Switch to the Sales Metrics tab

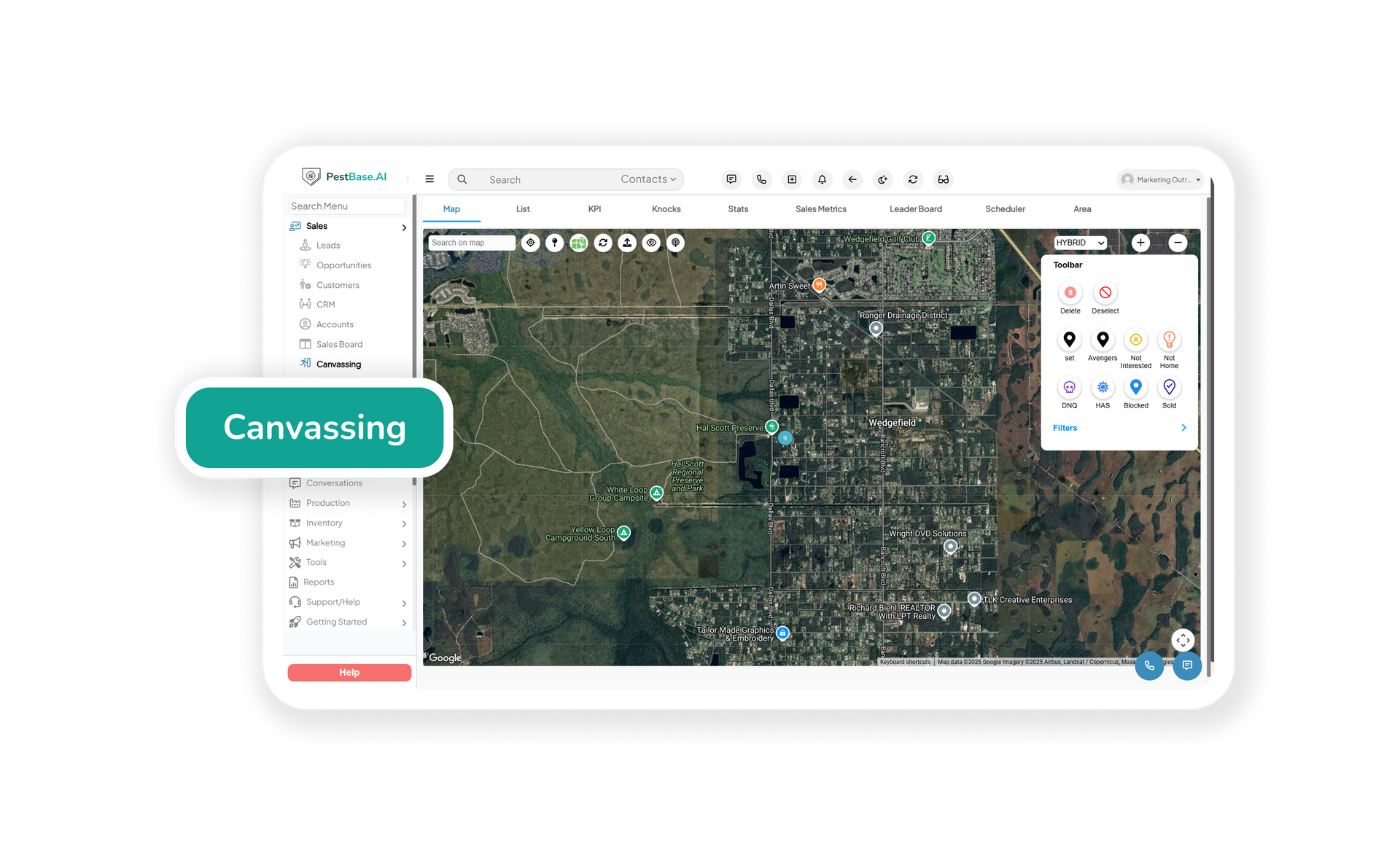click(821, 209)
